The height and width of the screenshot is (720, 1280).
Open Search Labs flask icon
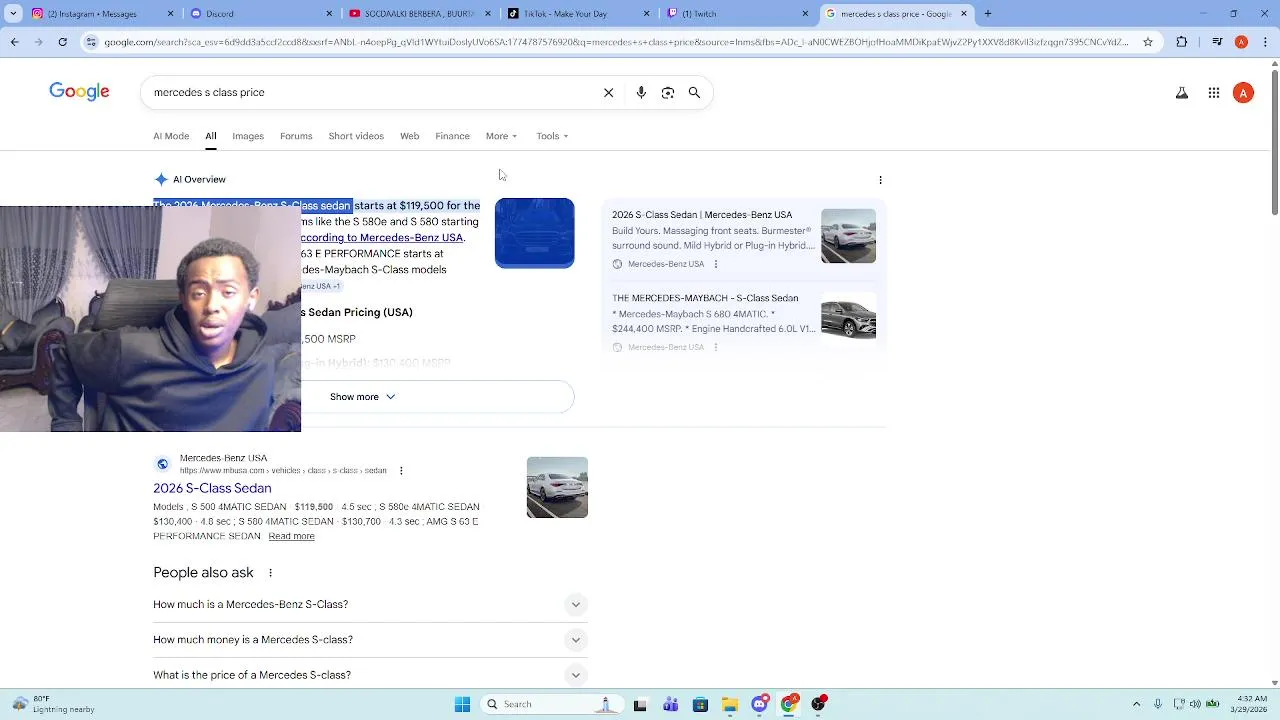[x=1182, y=93]
